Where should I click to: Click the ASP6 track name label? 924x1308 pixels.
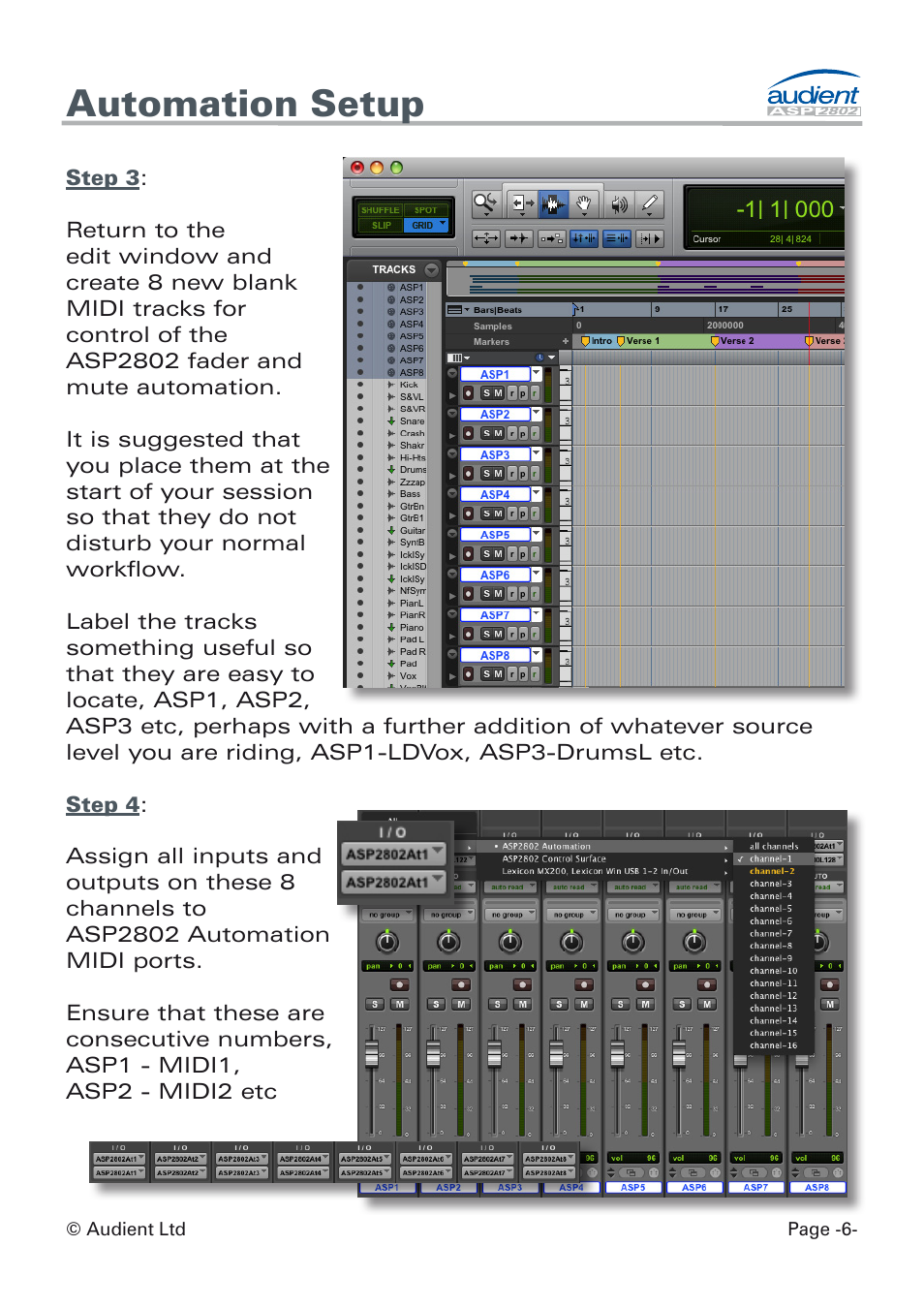(x=495, y=575)
